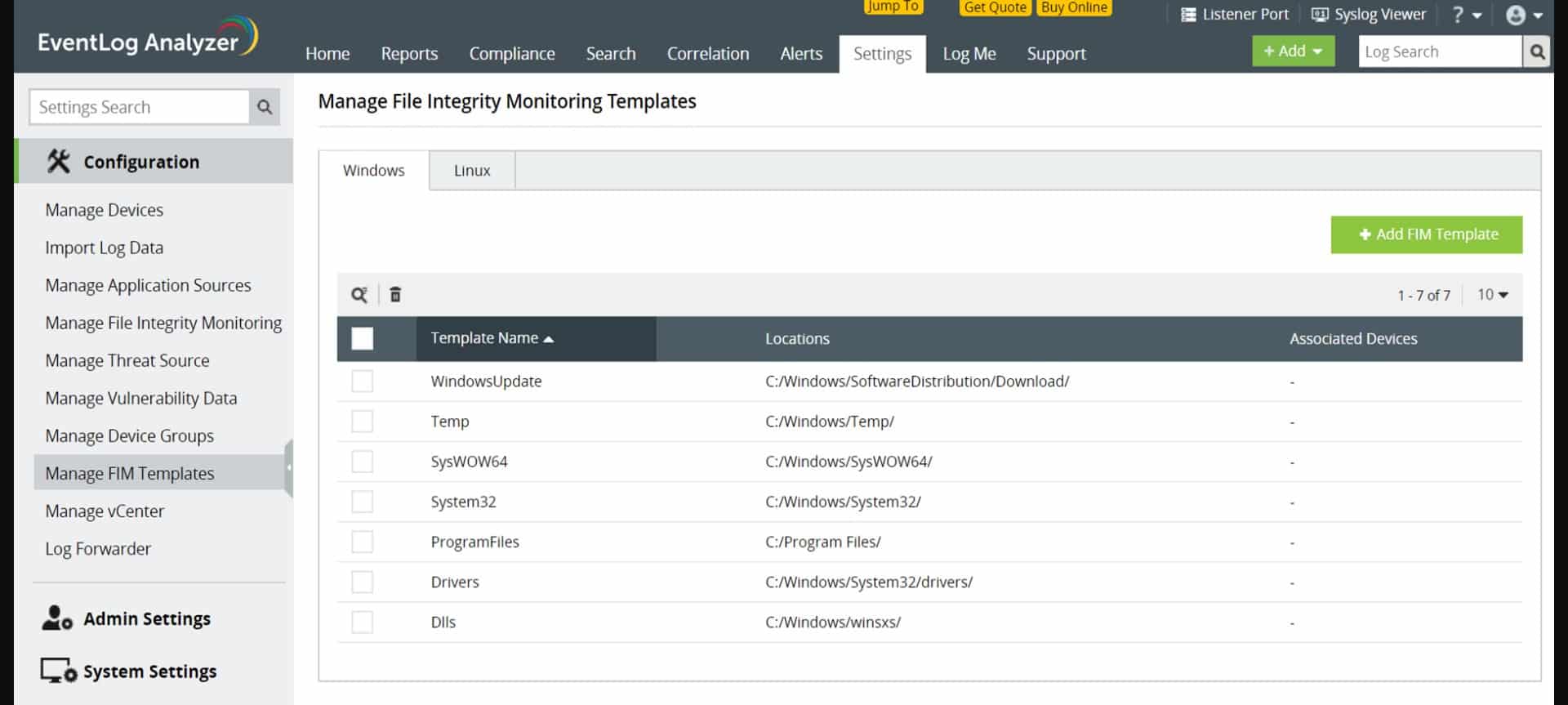1568x705 pixels.
Task: Click the trash delete icon
Action: tap(395, 295)
